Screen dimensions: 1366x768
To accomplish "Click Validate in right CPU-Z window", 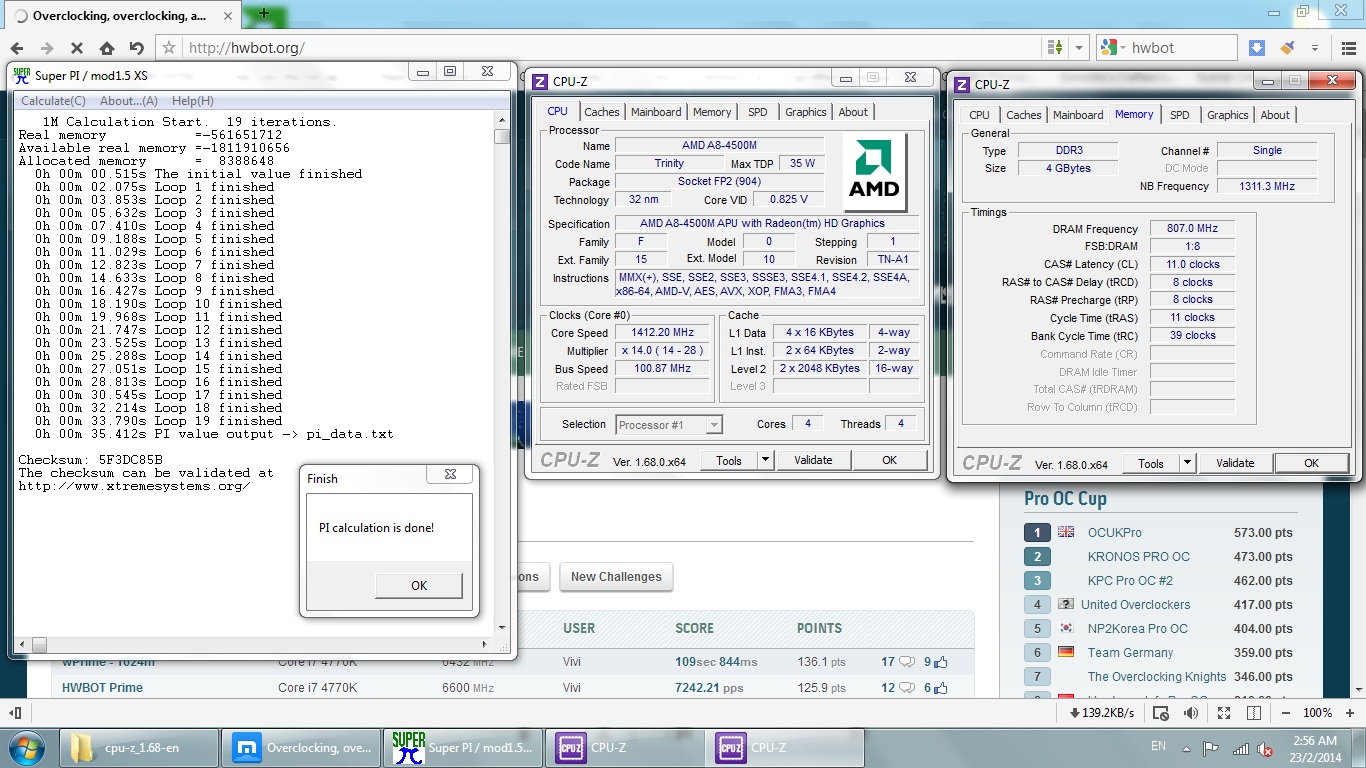I will click(1235, 463).
